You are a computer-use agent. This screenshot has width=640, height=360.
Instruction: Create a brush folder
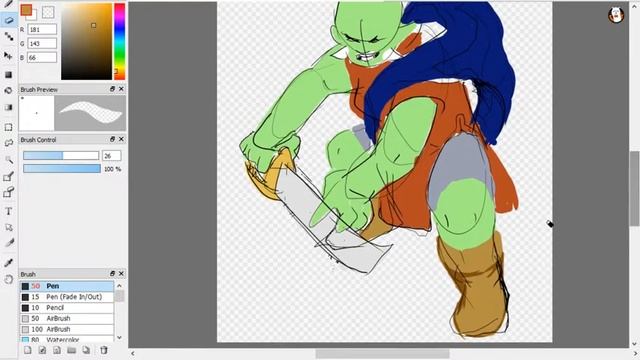tap(71, 350)
